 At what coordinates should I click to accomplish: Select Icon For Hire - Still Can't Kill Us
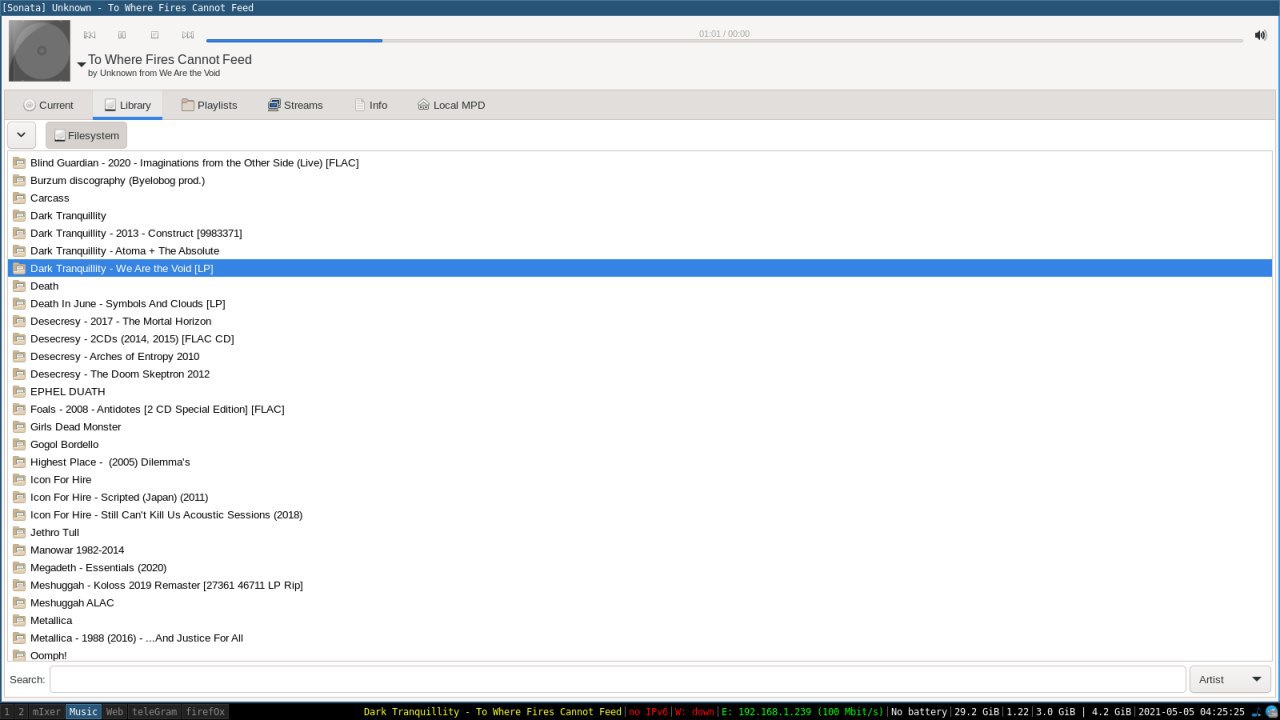(640, 514)
